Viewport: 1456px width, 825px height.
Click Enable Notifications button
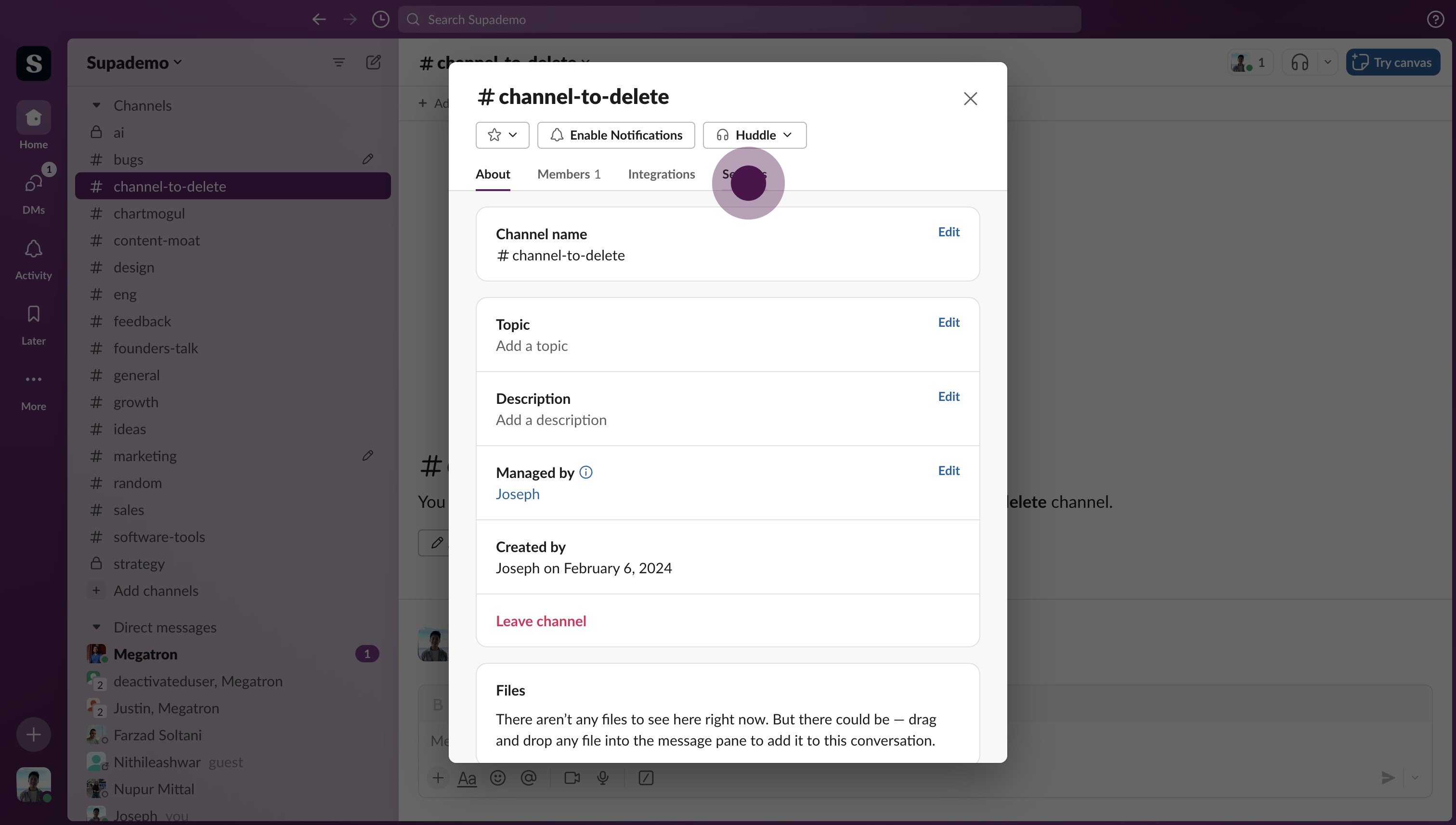click(616, 135)
